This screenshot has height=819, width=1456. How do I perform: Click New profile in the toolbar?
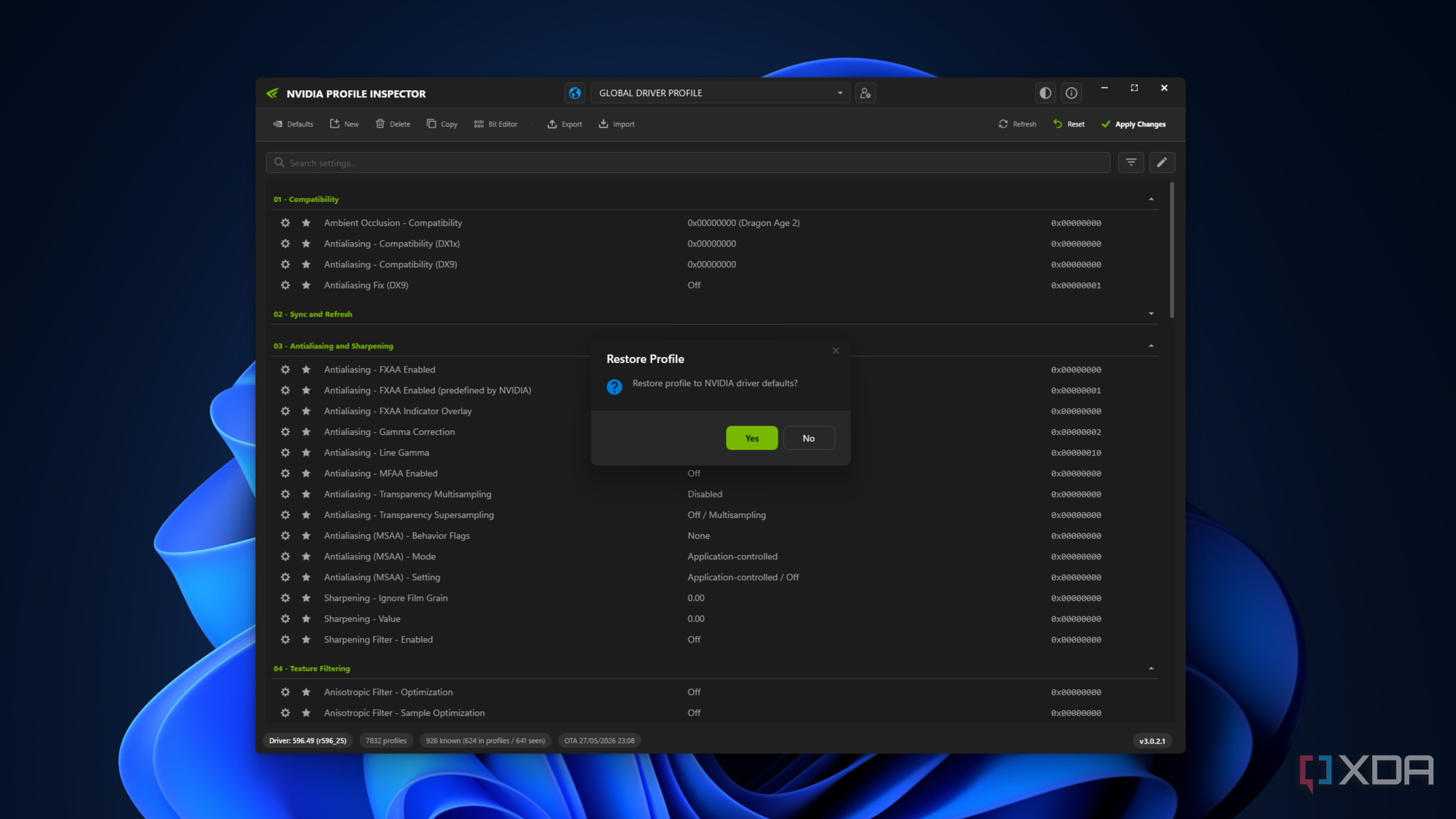pos(344,124)
